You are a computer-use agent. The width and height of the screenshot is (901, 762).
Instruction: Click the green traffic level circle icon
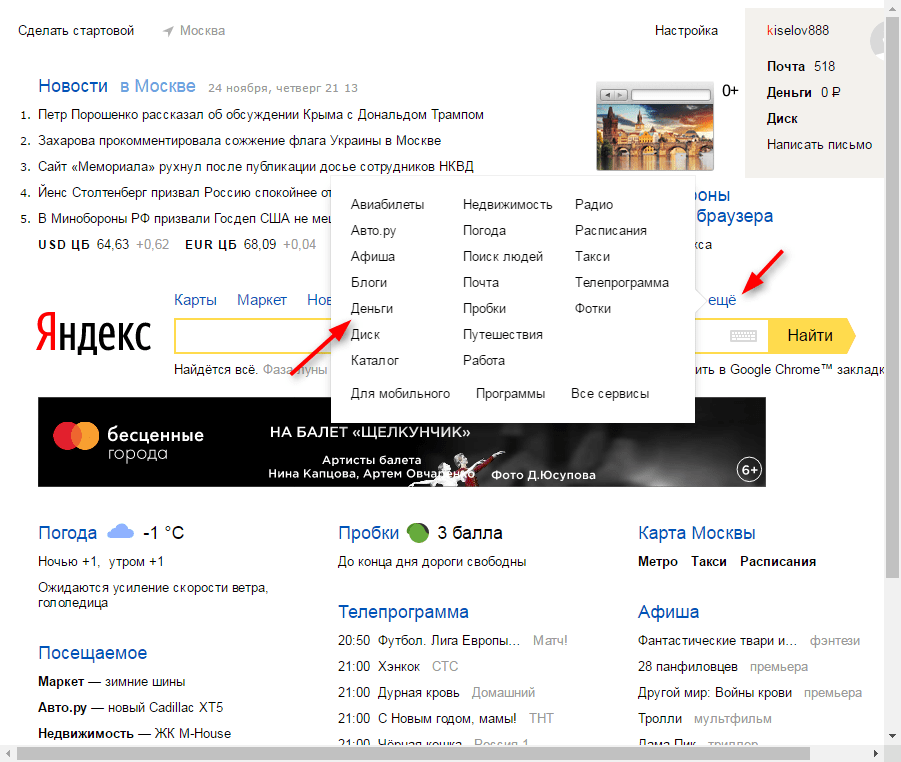point(418,533)
